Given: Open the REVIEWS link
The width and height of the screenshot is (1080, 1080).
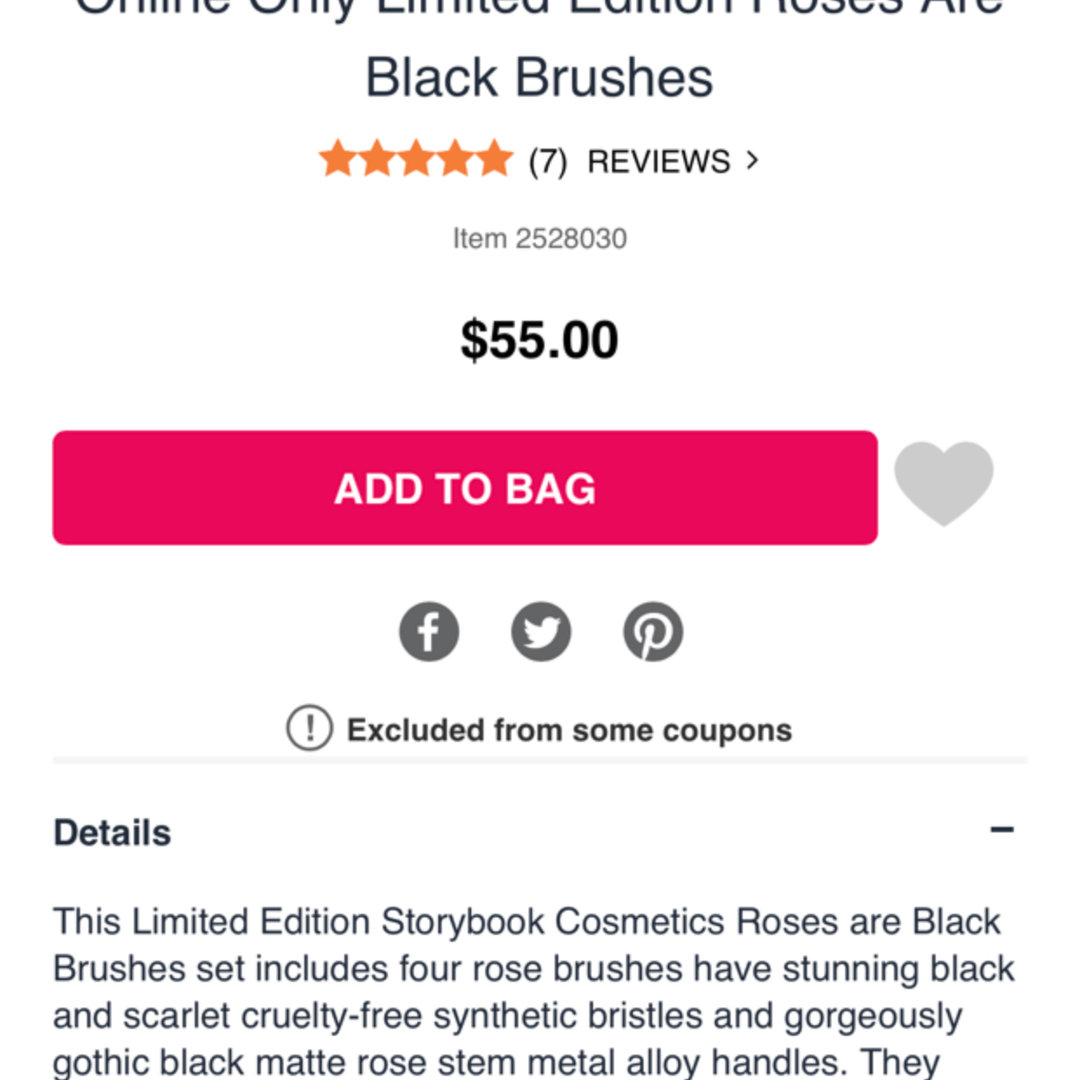Looking at the screenshot, I should pyautogui.click(x=658, y=161).
